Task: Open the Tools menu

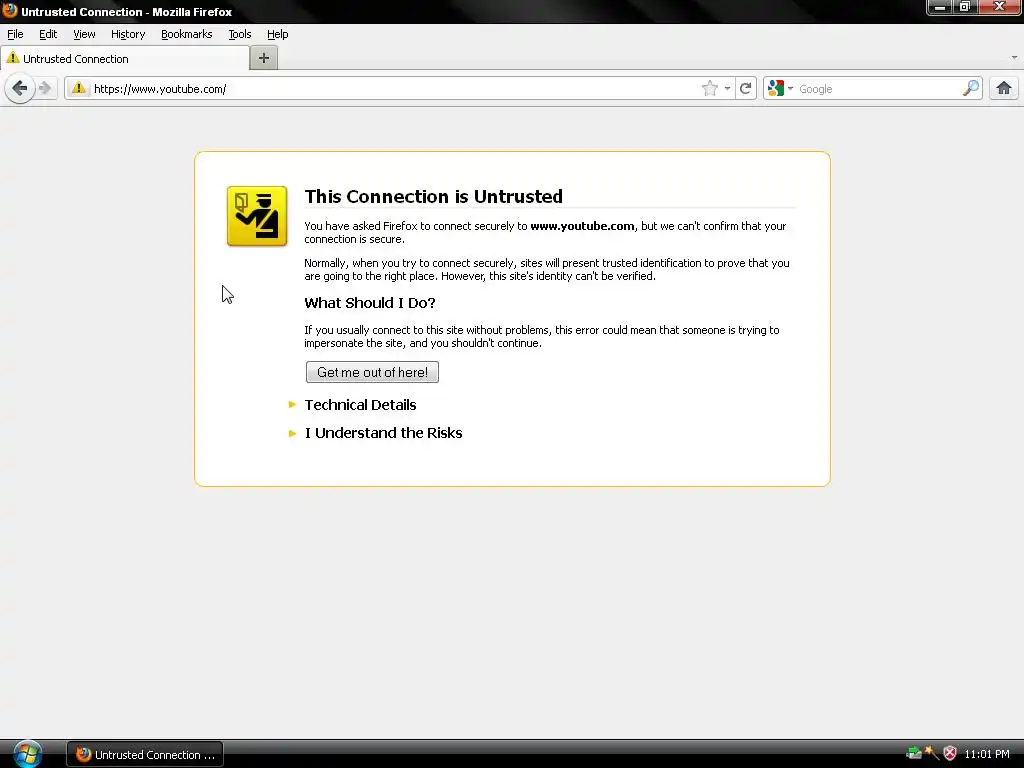Action: (x=240, y=34)
